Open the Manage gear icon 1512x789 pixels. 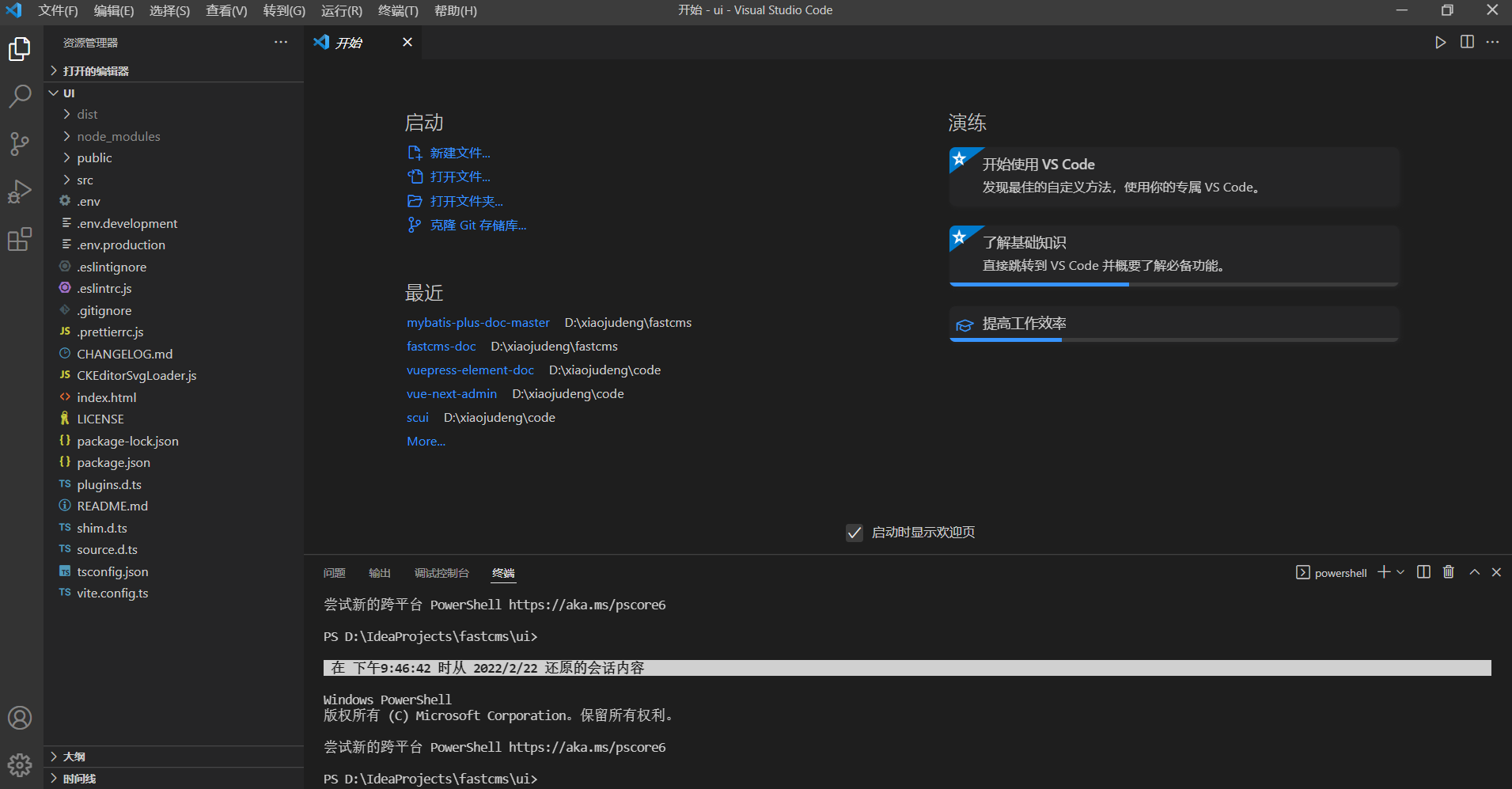pyautogui.click(x=20, y=764)
